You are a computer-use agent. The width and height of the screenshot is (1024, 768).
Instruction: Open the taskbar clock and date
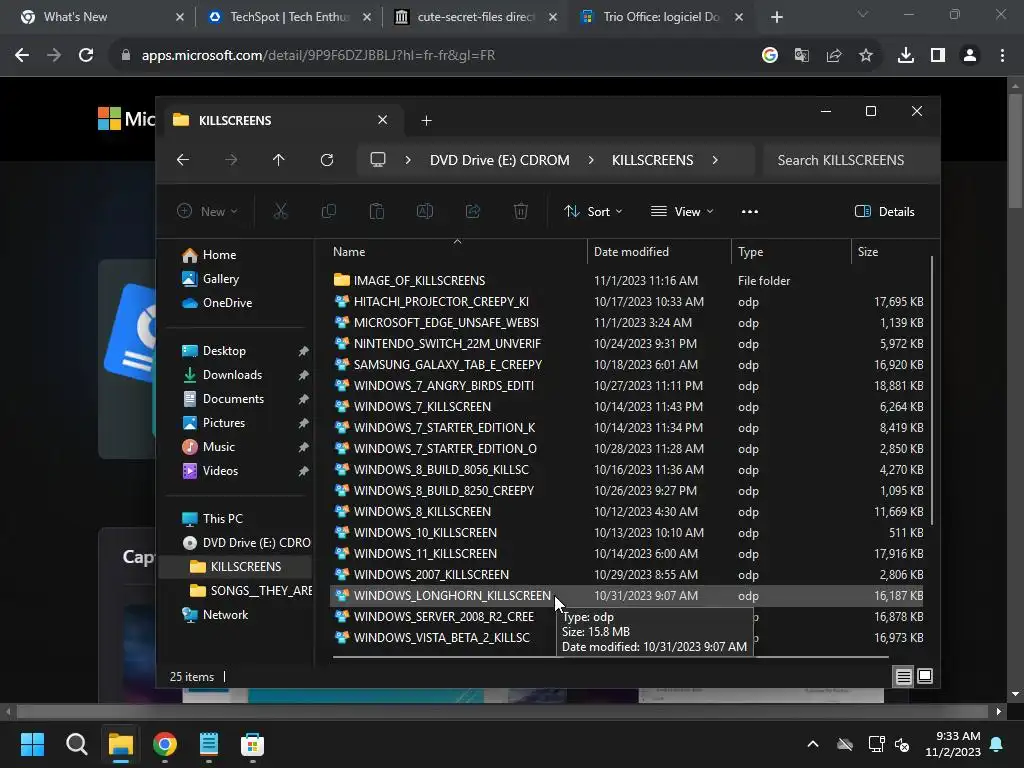[x=953, y=744]
